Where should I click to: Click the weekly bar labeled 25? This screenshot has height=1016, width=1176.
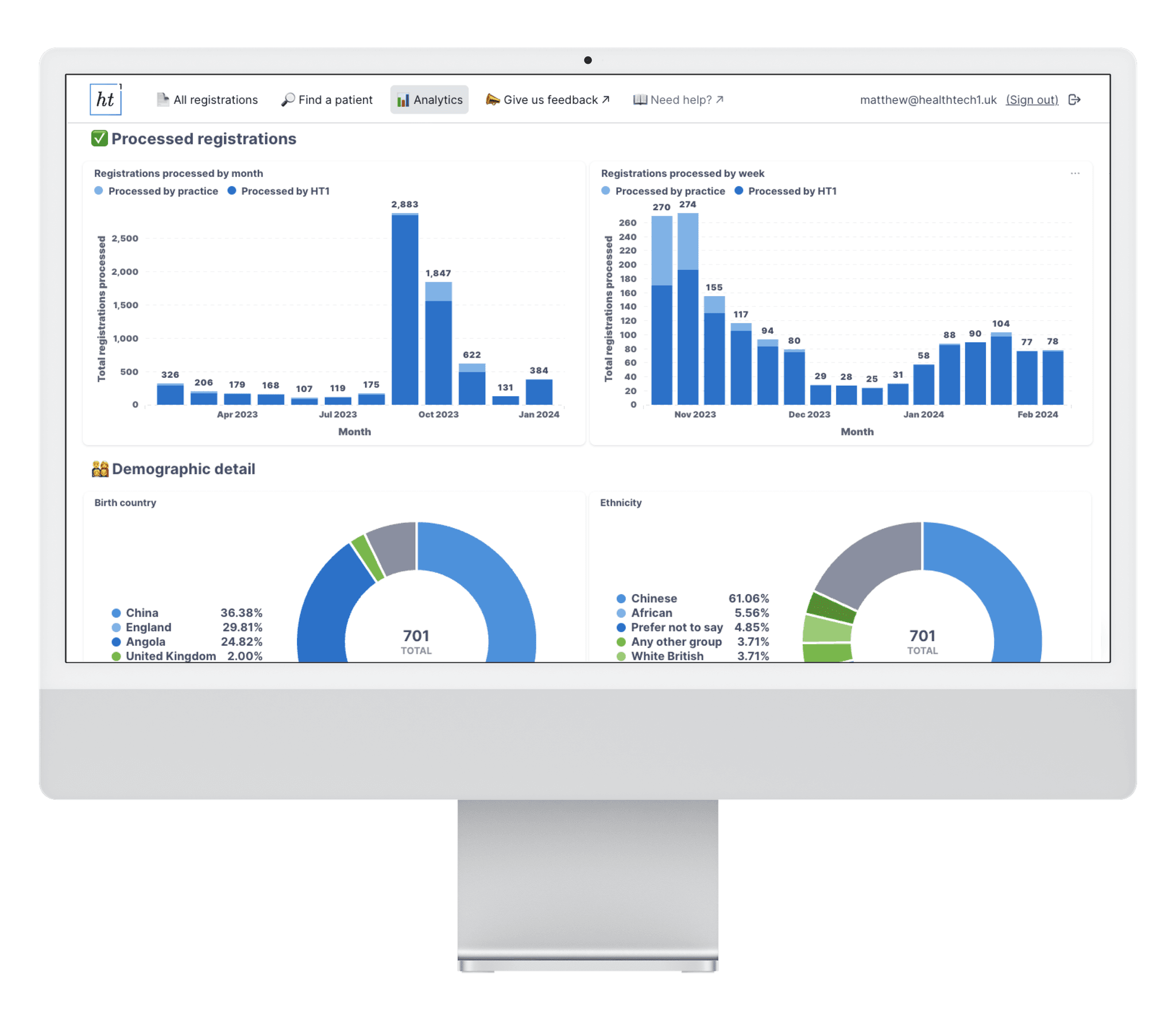(872, 396)
